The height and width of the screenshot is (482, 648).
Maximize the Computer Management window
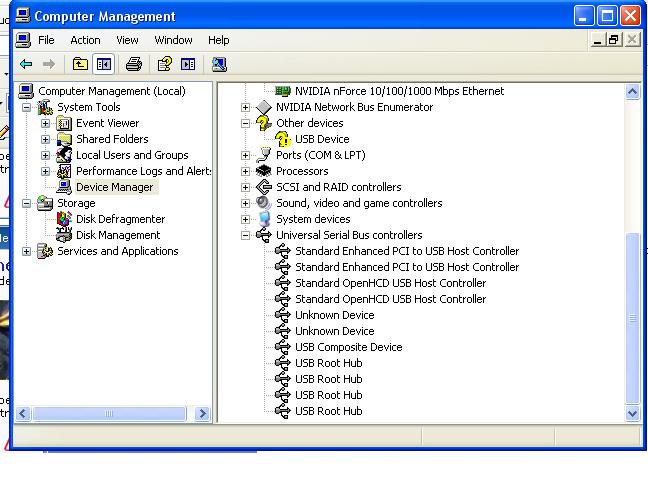pos(607,16)
